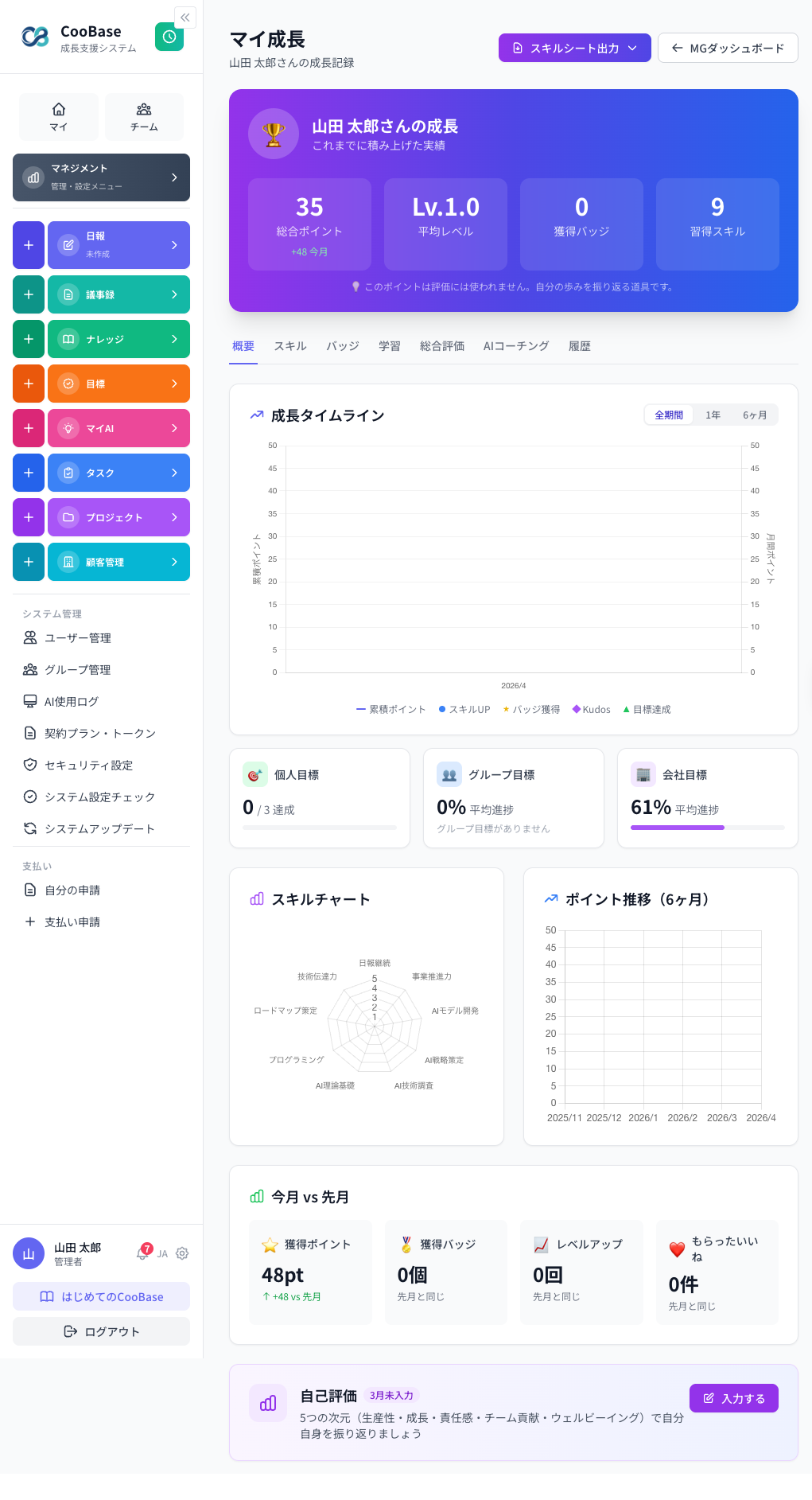
Task: Click the 入力する button
Action: click(733, 1398)
